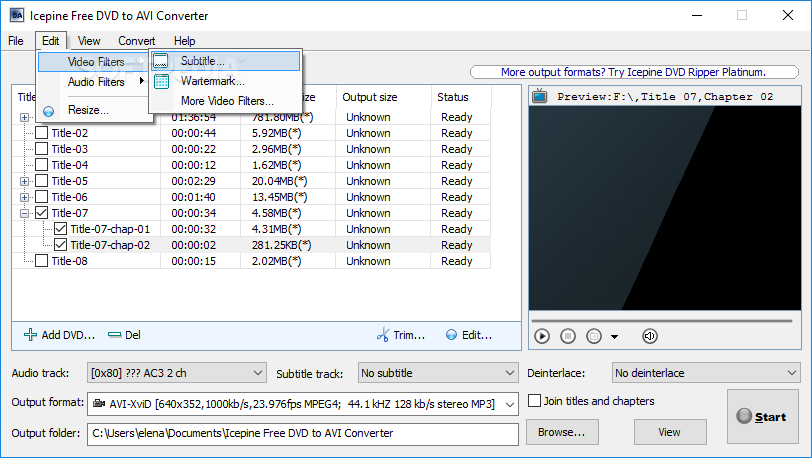
Task: Click the Edit globe icon in the list toolbar
Action: pos(452,335)
